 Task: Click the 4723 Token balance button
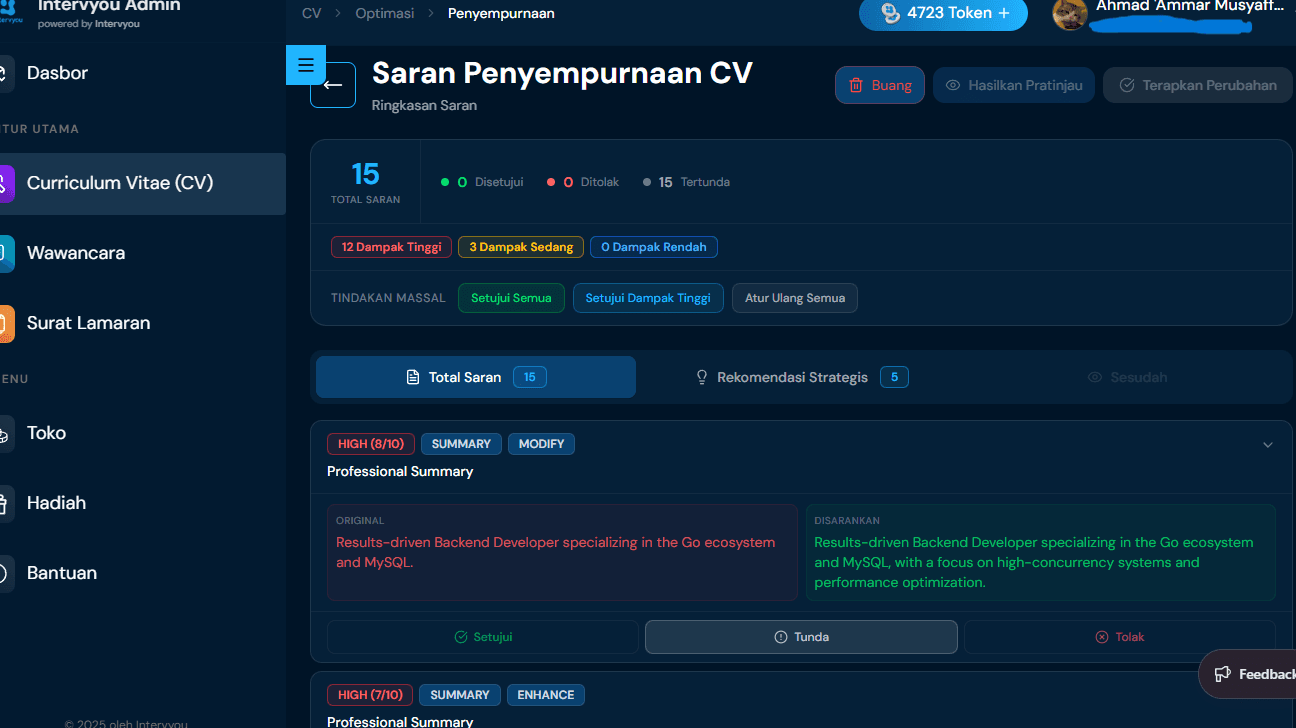click(x=943, y=14)
